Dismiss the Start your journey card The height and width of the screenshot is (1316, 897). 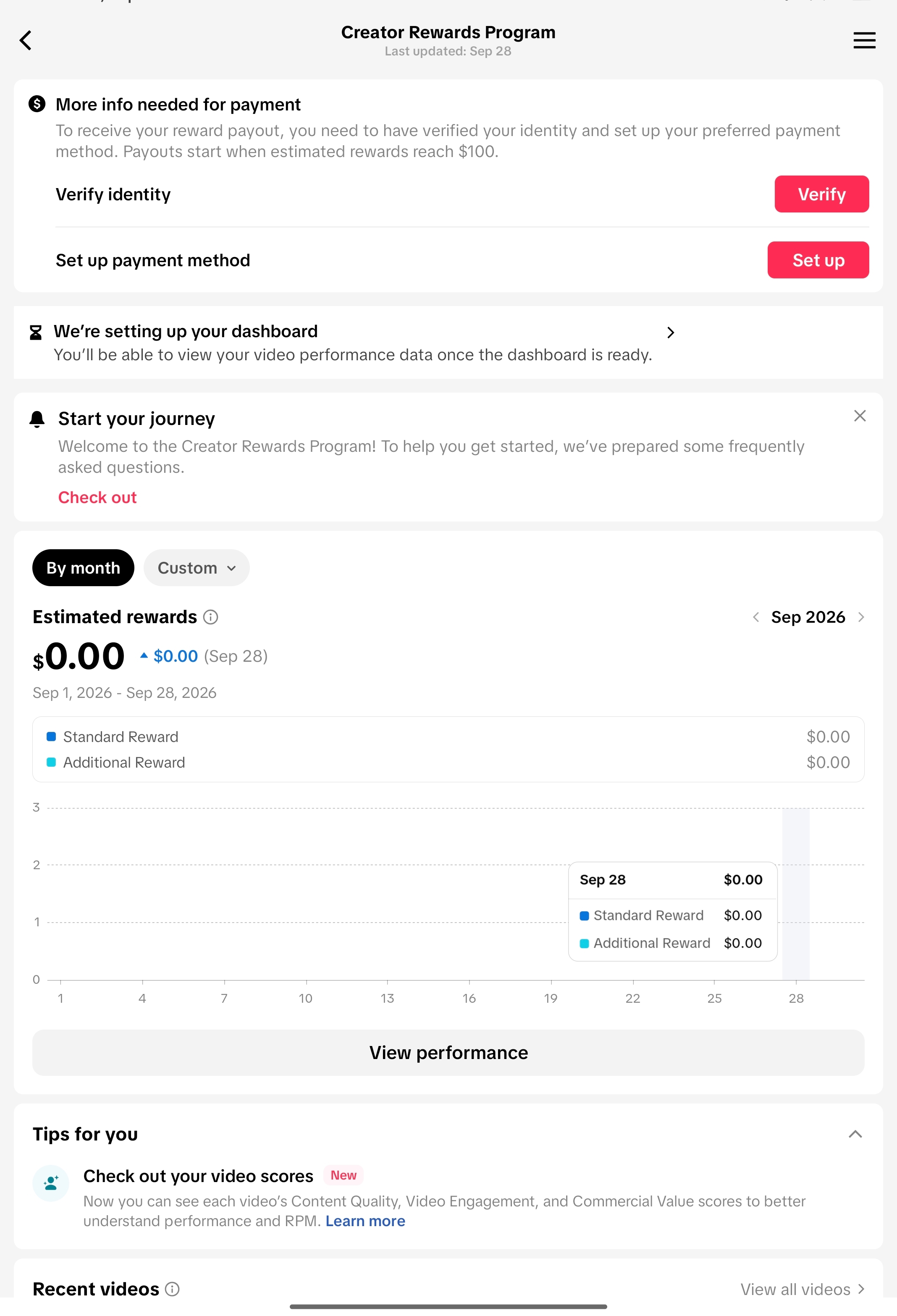tap(860, 416)
